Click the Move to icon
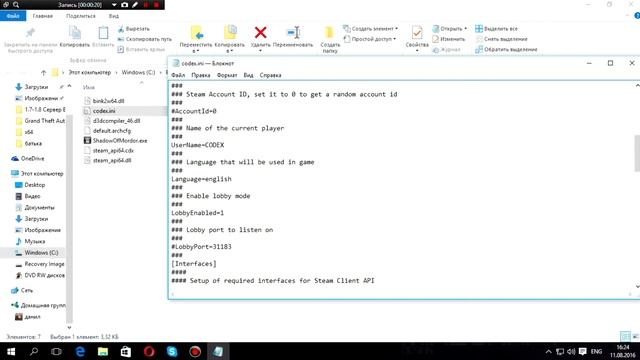640x360 pixels. (196, 33)
